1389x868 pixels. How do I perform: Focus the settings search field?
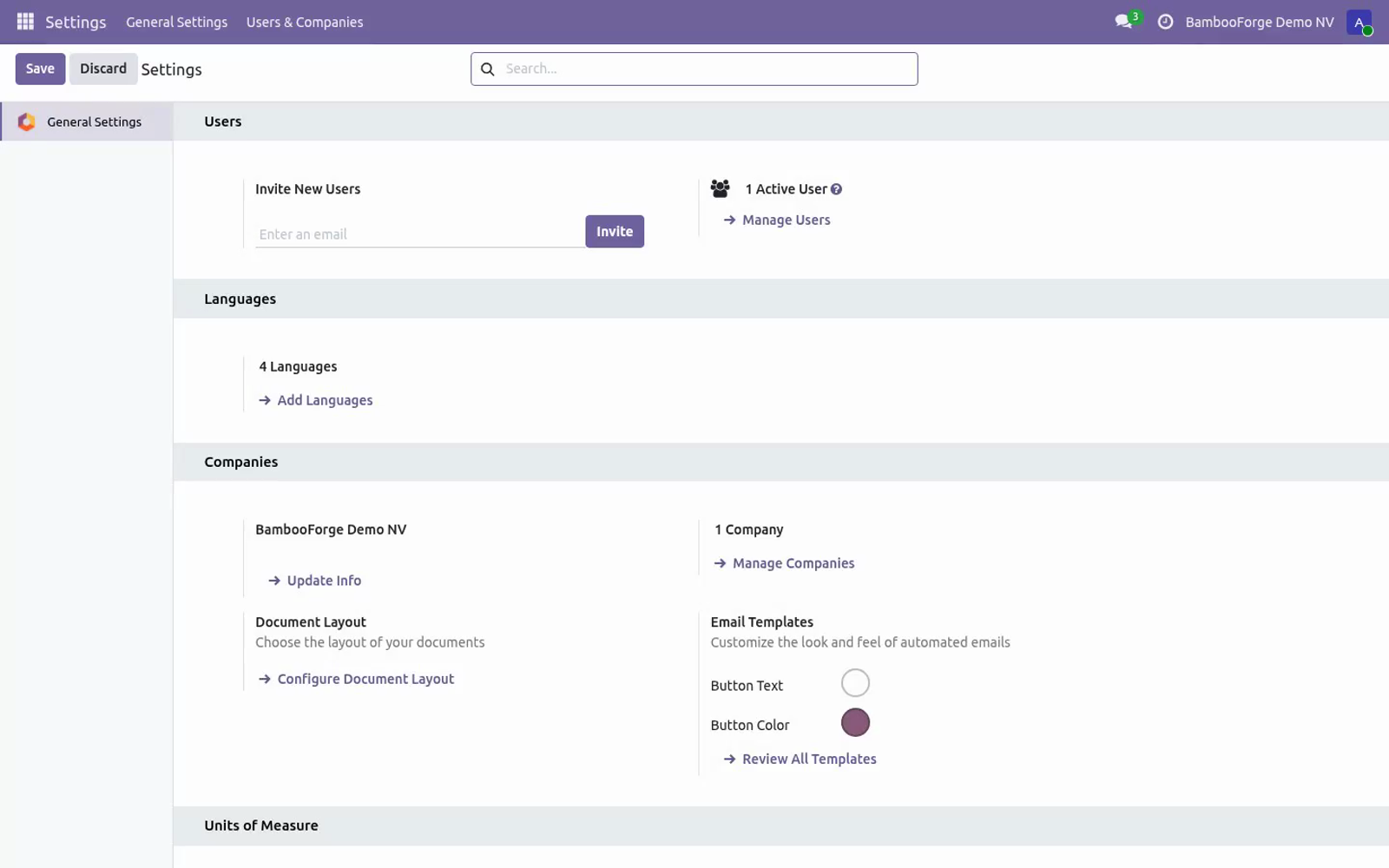[694, 69]
